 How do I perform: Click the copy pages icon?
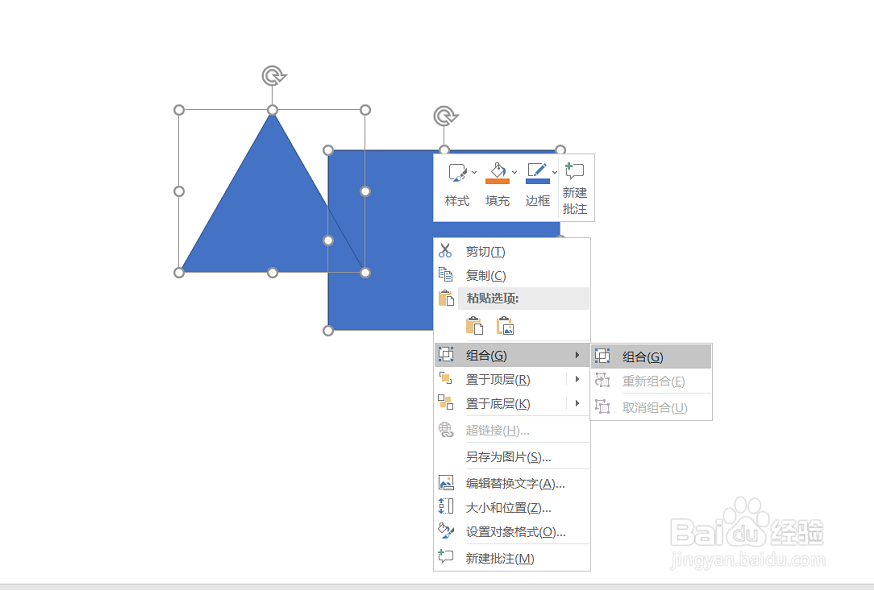445,274
